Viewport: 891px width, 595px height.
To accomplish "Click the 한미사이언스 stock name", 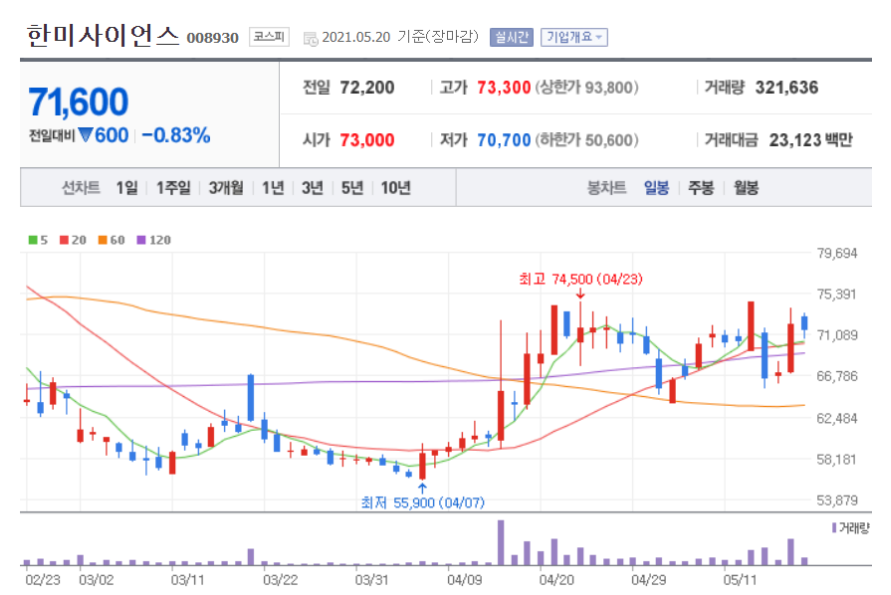I will [103, 36].
